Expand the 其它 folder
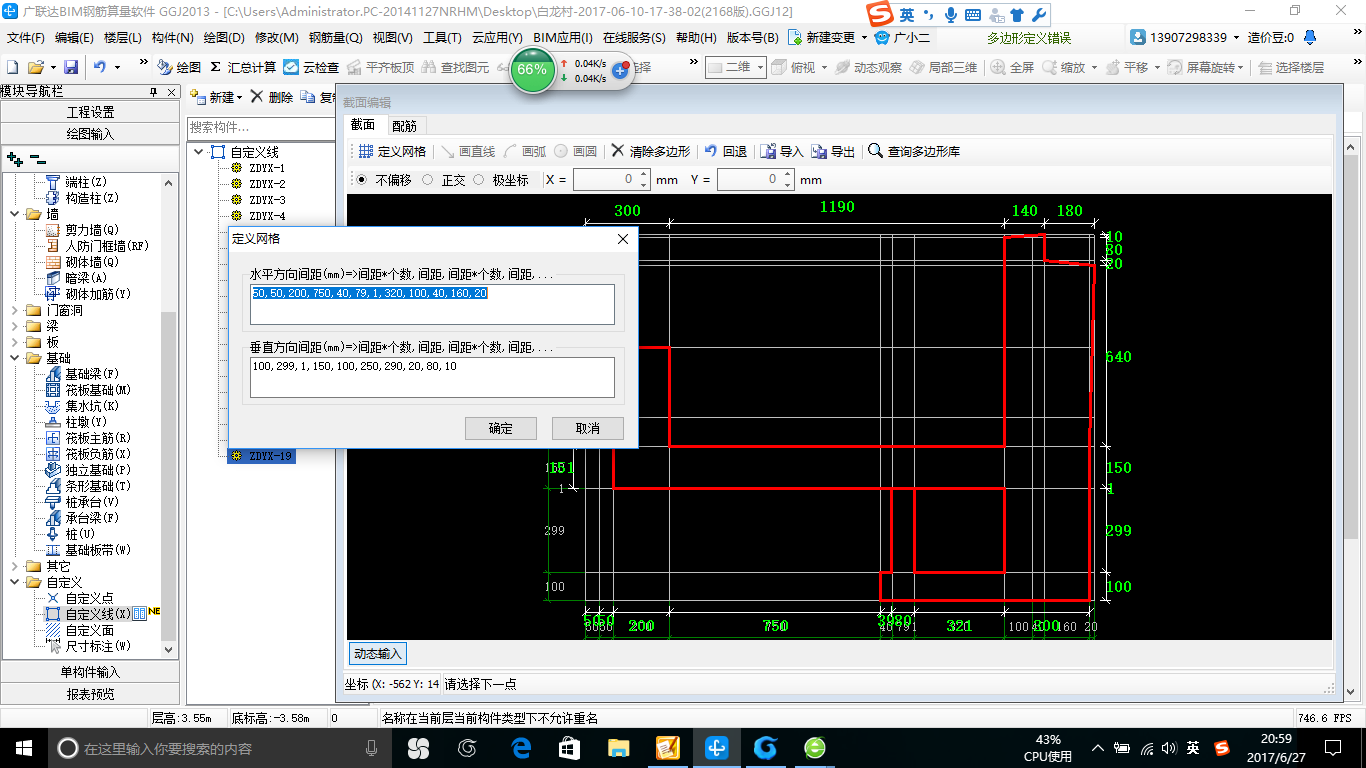The height and width of the screenshot is (768, 1366). [x=14, y=566]
